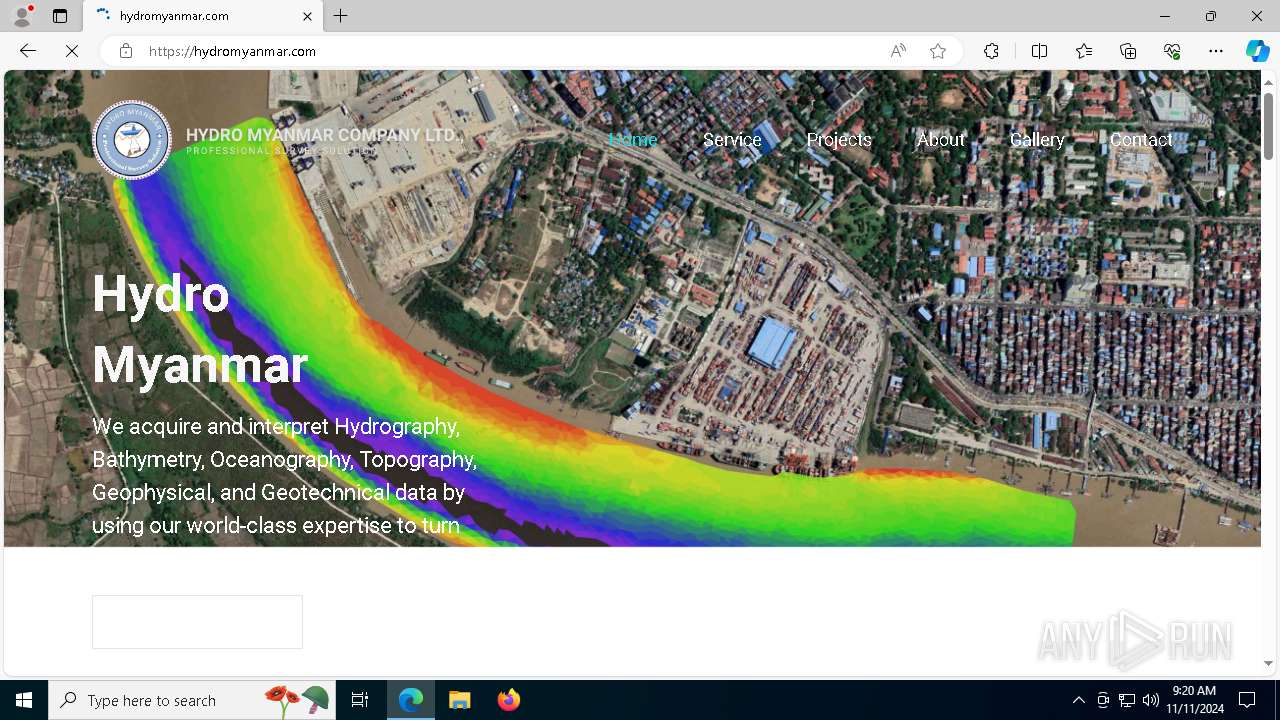Click the taskbar search box
Viewport: 1280px width, 720px height.
coord(191,700)
